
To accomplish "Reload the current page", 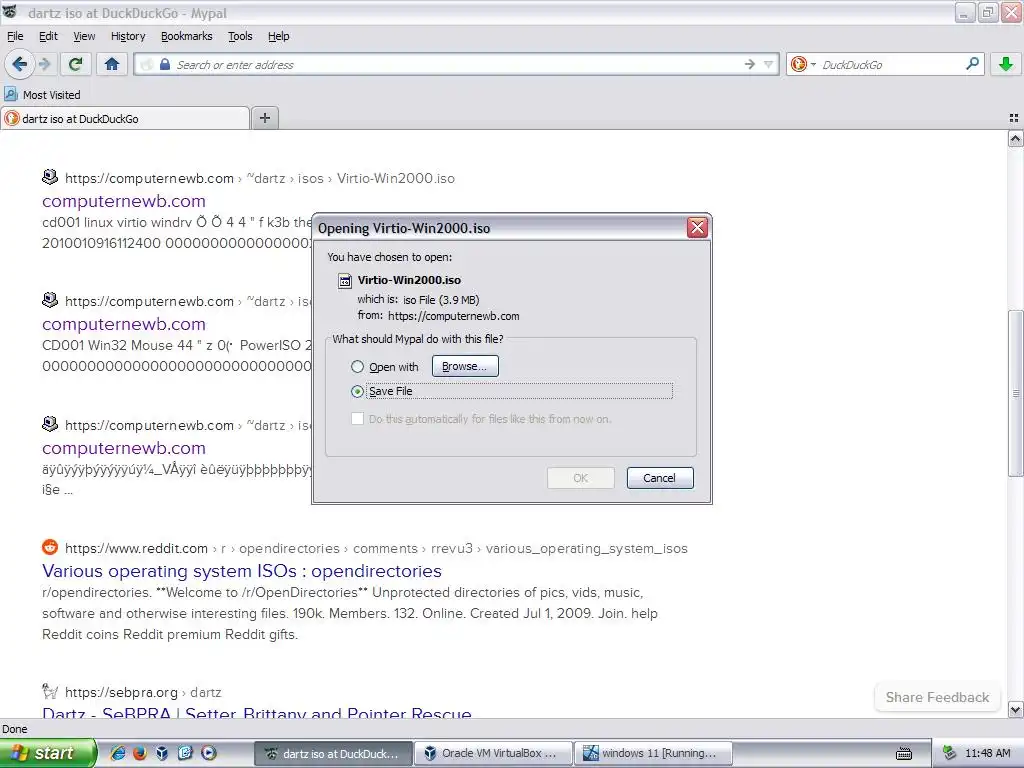I will point(76,64).
